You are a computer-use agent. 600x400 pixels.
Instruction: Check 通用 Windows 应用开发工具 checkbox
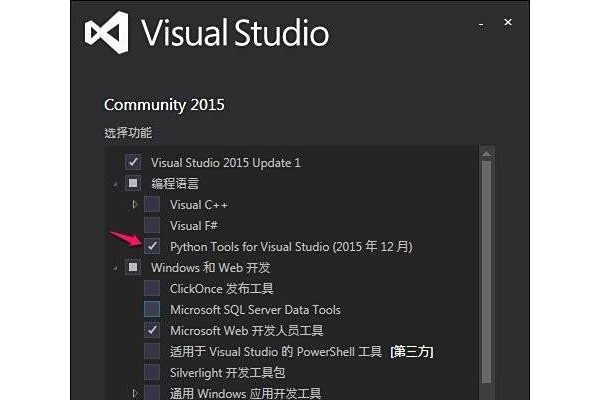(152, 393)
